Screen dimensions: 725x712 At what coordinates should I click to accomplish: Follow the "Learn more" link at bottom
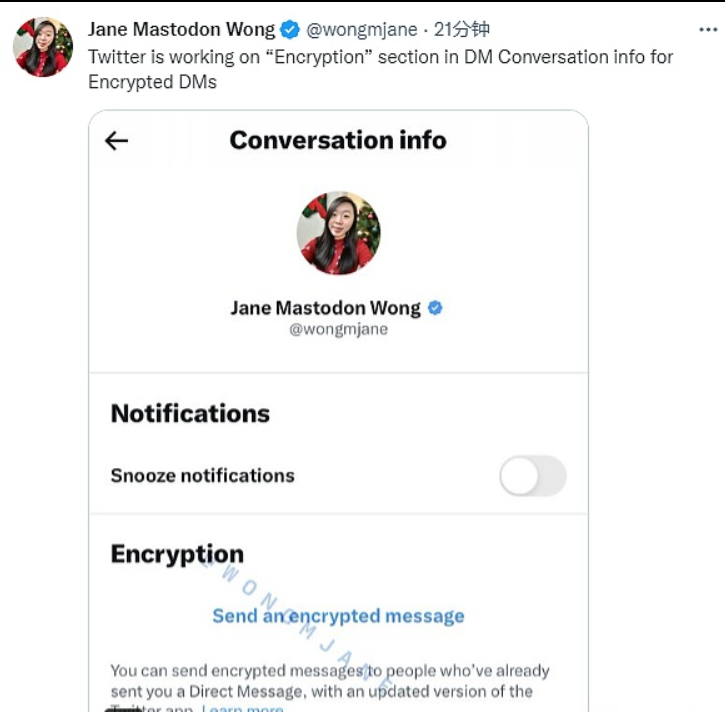coord(243,707)
